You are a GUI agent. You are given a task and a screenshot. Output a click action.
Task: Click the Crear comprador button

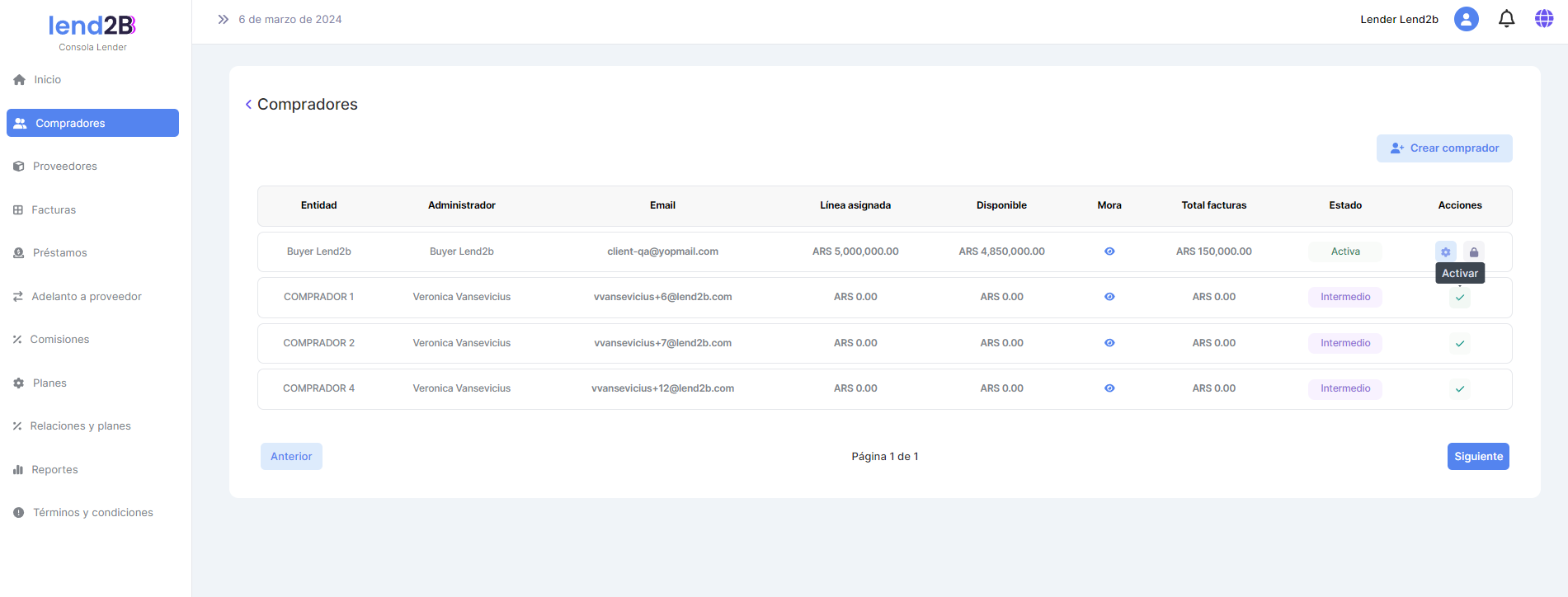point(1444,148)
